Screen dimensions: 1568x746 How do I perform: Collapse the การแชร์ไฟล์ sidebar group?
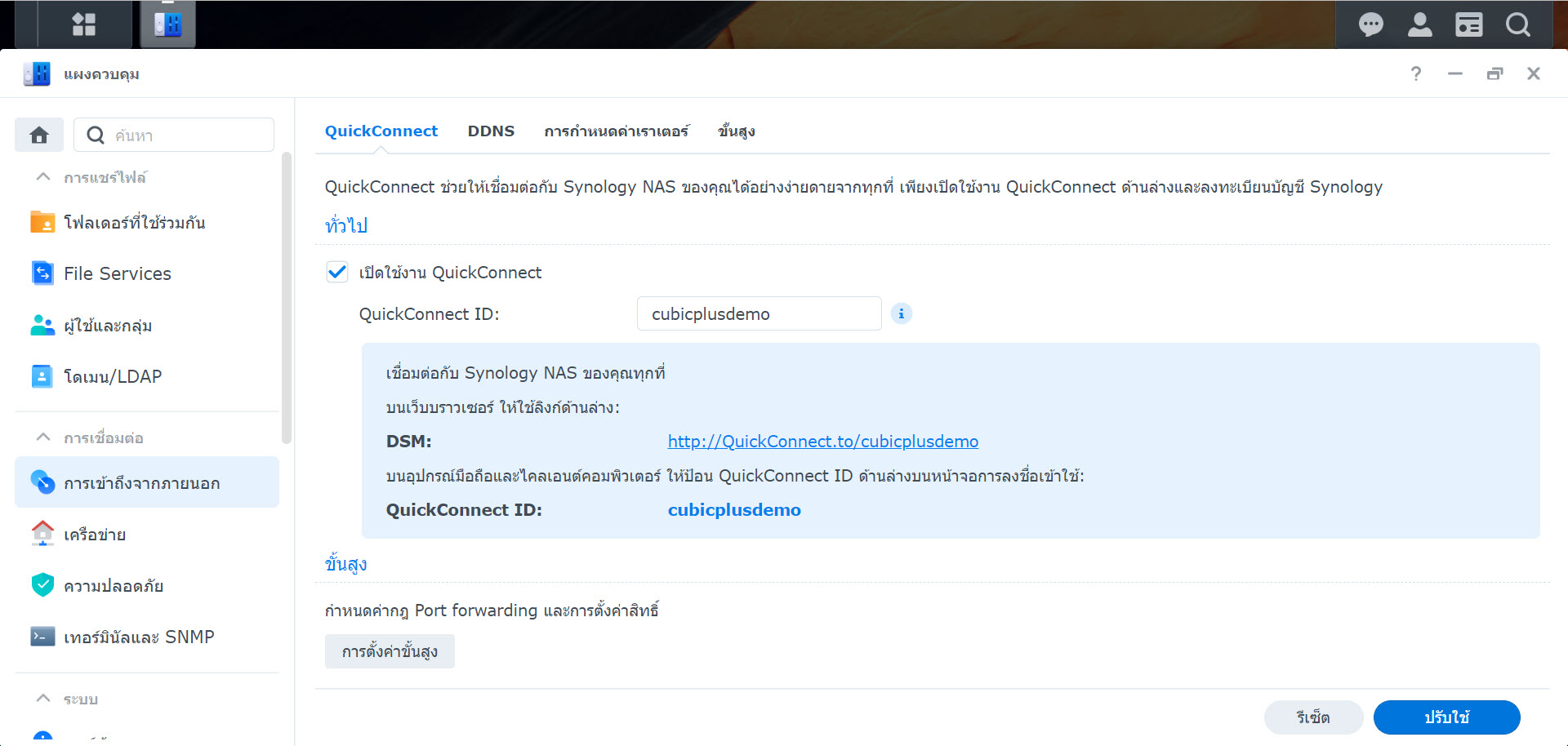point(43,176)
